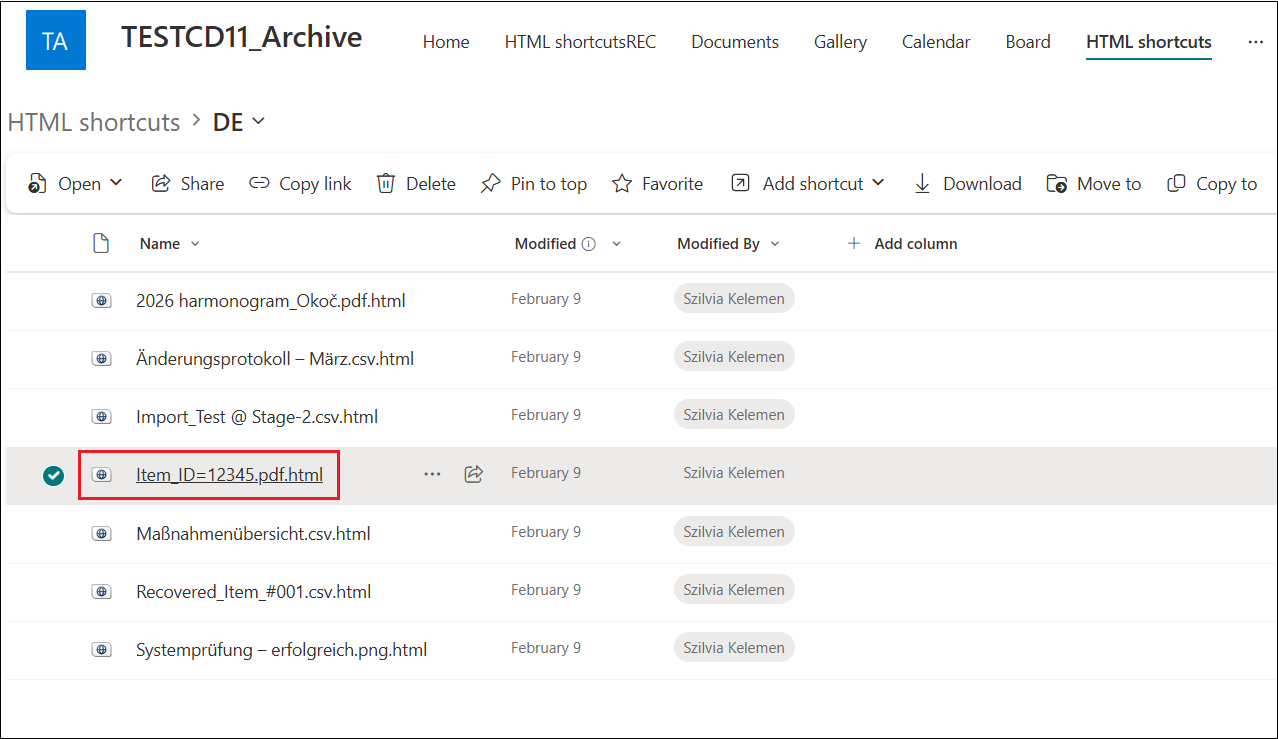
Task: Deselect the checked Item_ID=12345.pdf.html row
Action: [53, 476]
